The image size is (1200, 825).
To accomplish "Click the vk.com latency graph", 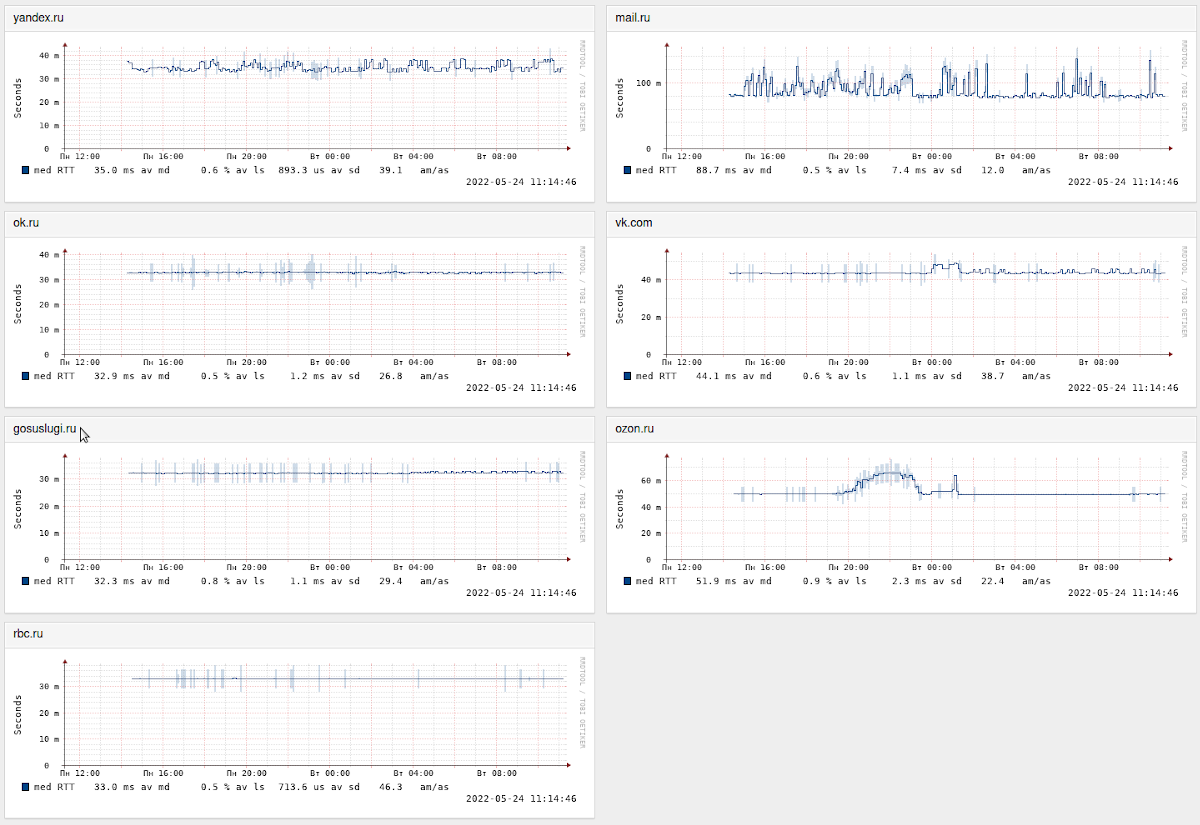I will coord(902,319).
